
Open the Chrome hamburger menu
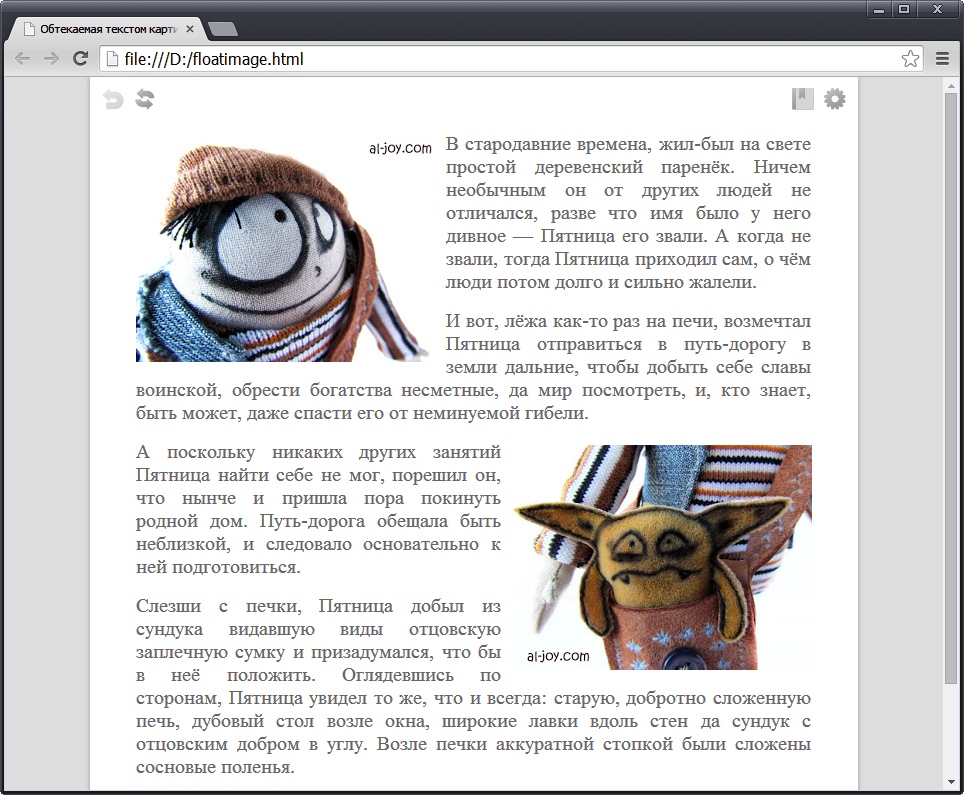(942, 58)
